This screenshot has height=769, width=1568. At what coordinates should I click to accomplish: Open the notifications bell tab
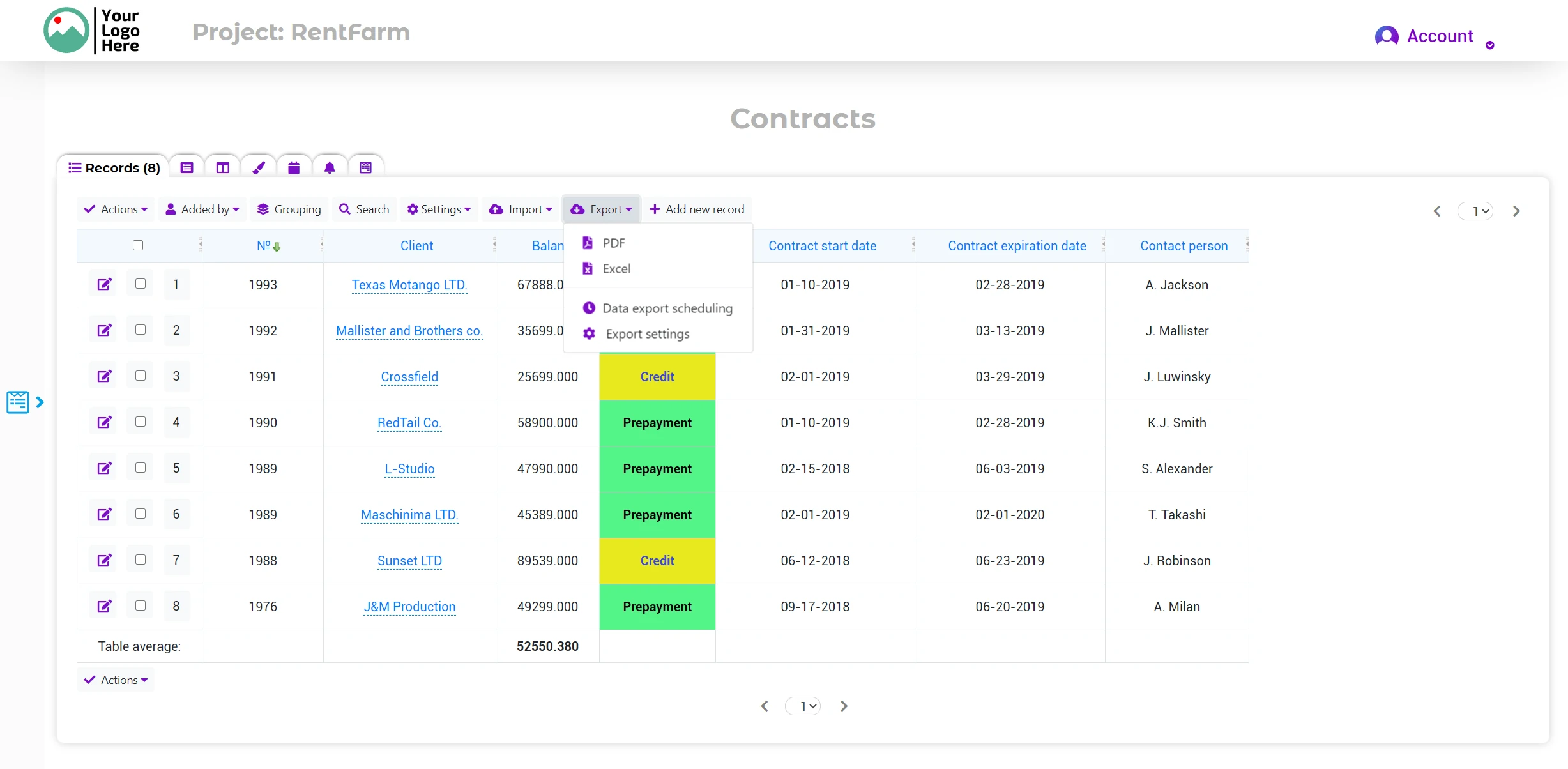point(330,167)
